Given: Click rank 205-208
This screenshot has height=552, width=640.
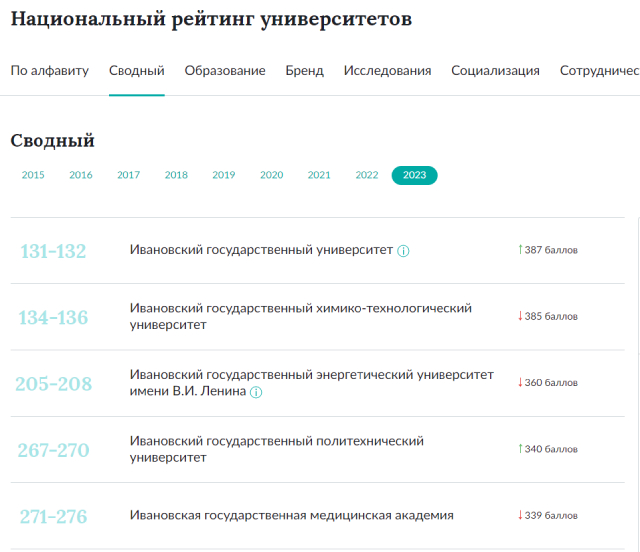Looking at the screenshot, I should click(x=53, y=384).
